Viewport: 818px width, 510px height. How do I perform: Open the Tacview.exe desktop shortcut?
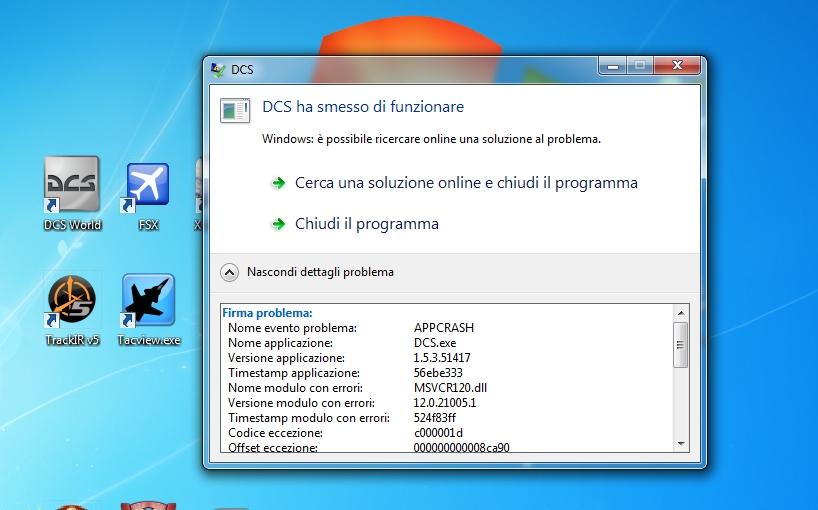pyautogui.click(x=148, y=309)
